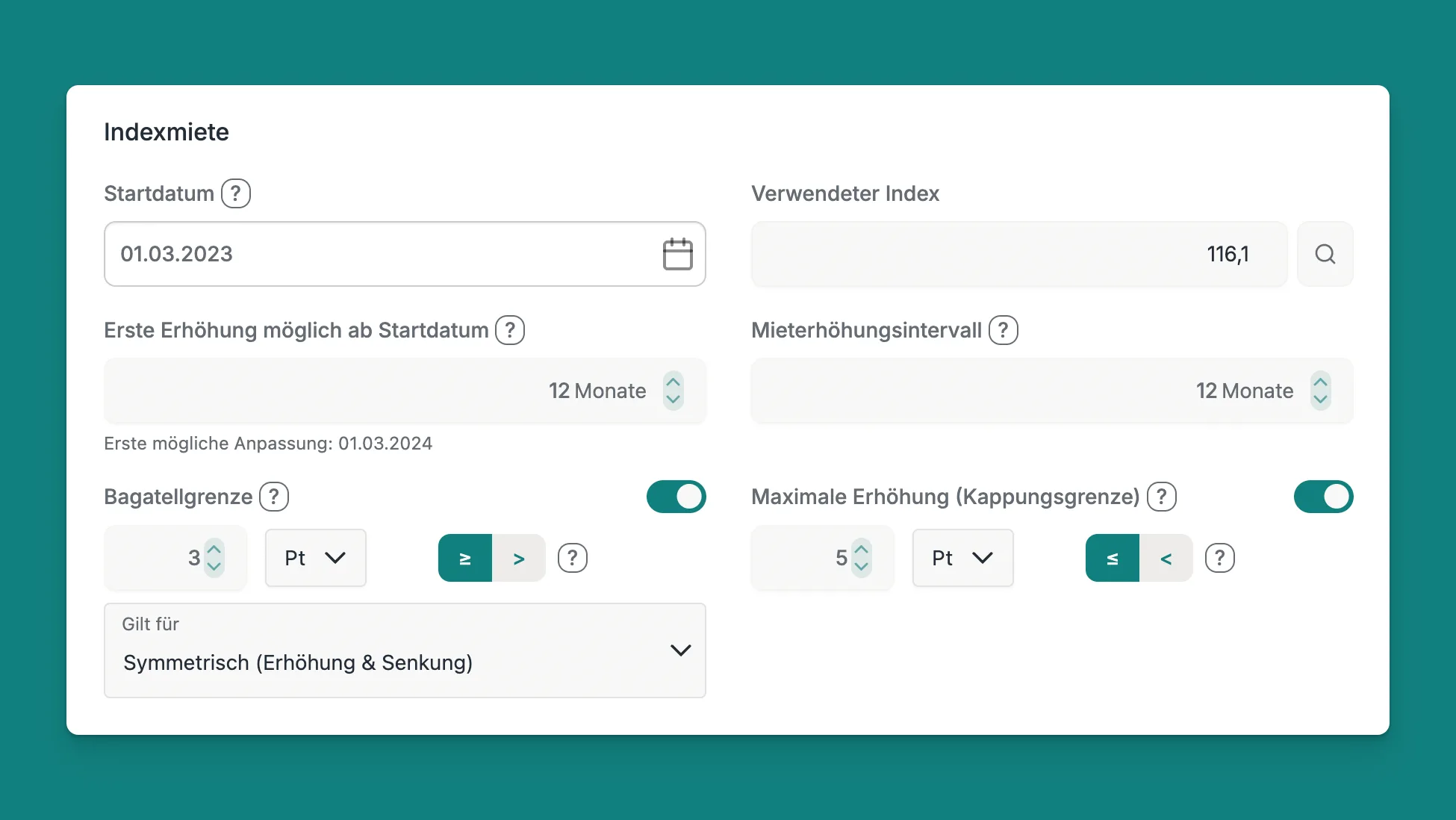Click help icon beside Bagatellgrenze comparison operators

point(573,558)
